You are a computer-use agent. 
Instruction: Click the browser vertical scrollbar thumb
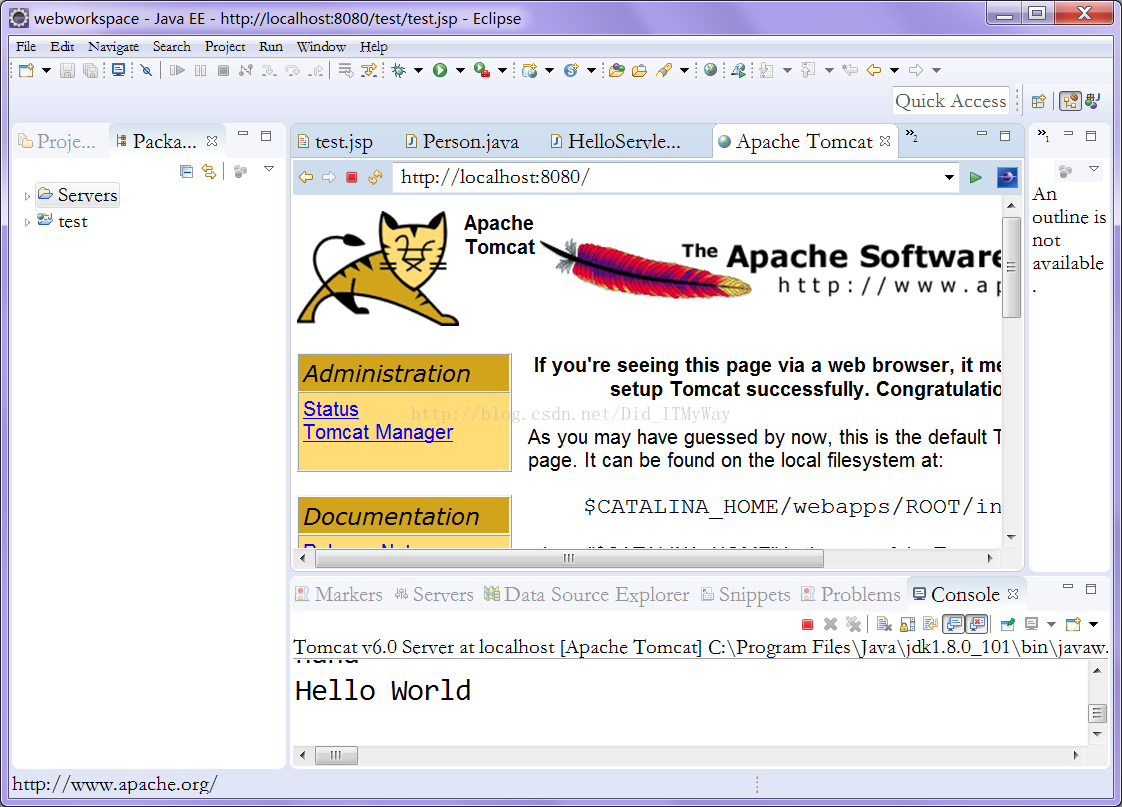[x=1011, y=267]
